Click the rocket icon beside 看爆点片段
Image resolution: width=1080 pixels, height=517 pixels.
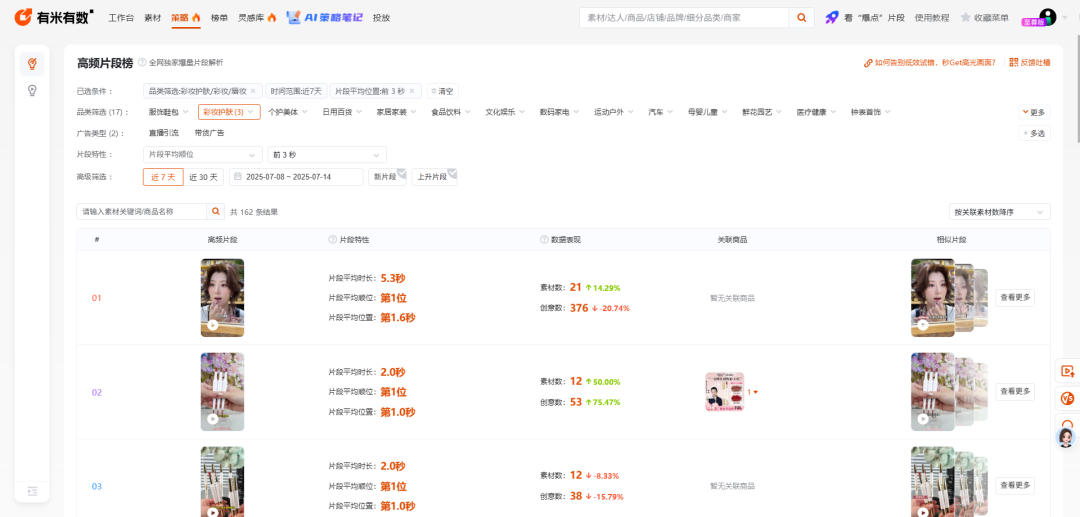831,18
